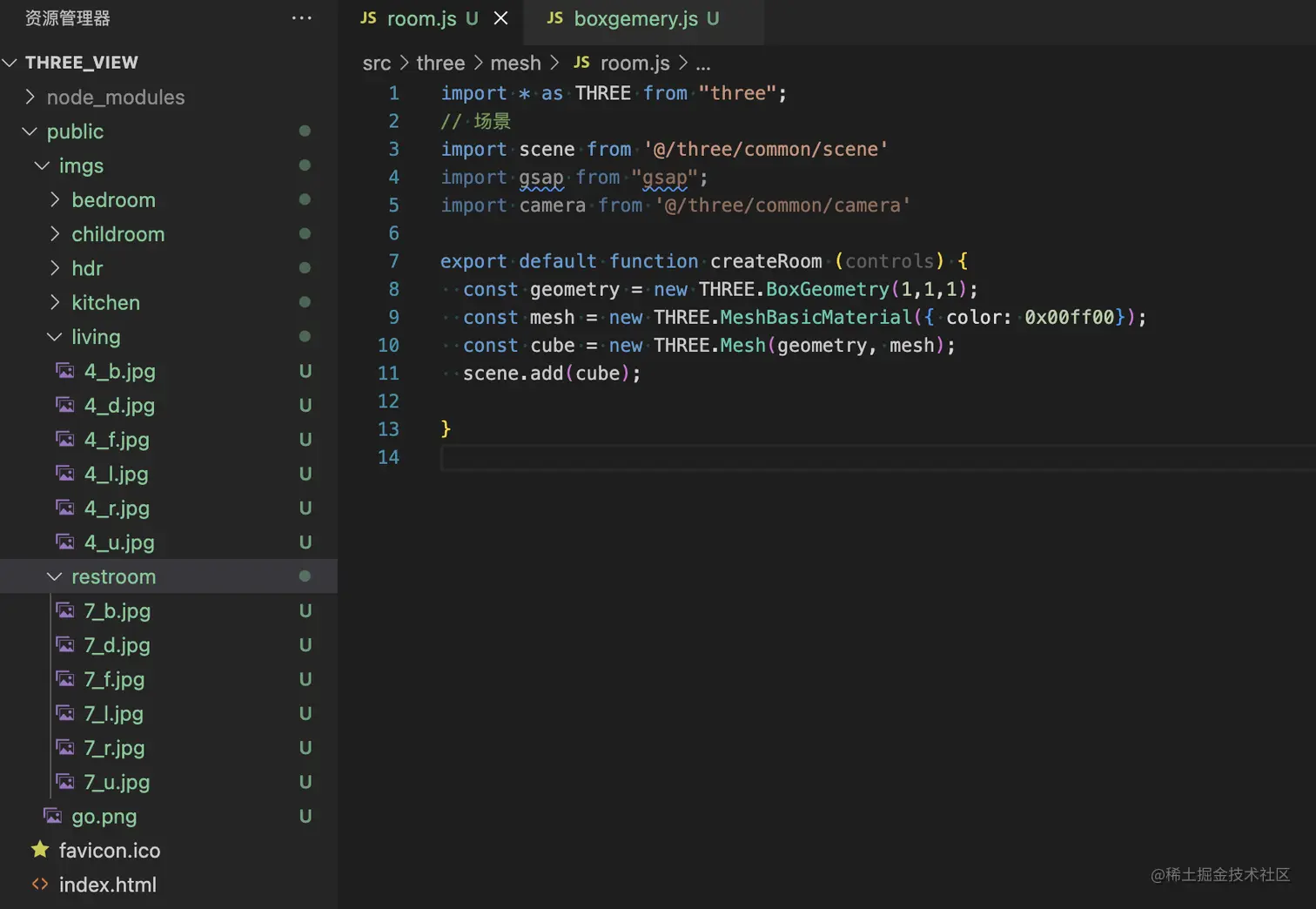Collapse the imgs folder chevron
This screenshot has height=909, width=1316.
click(42, 165)
